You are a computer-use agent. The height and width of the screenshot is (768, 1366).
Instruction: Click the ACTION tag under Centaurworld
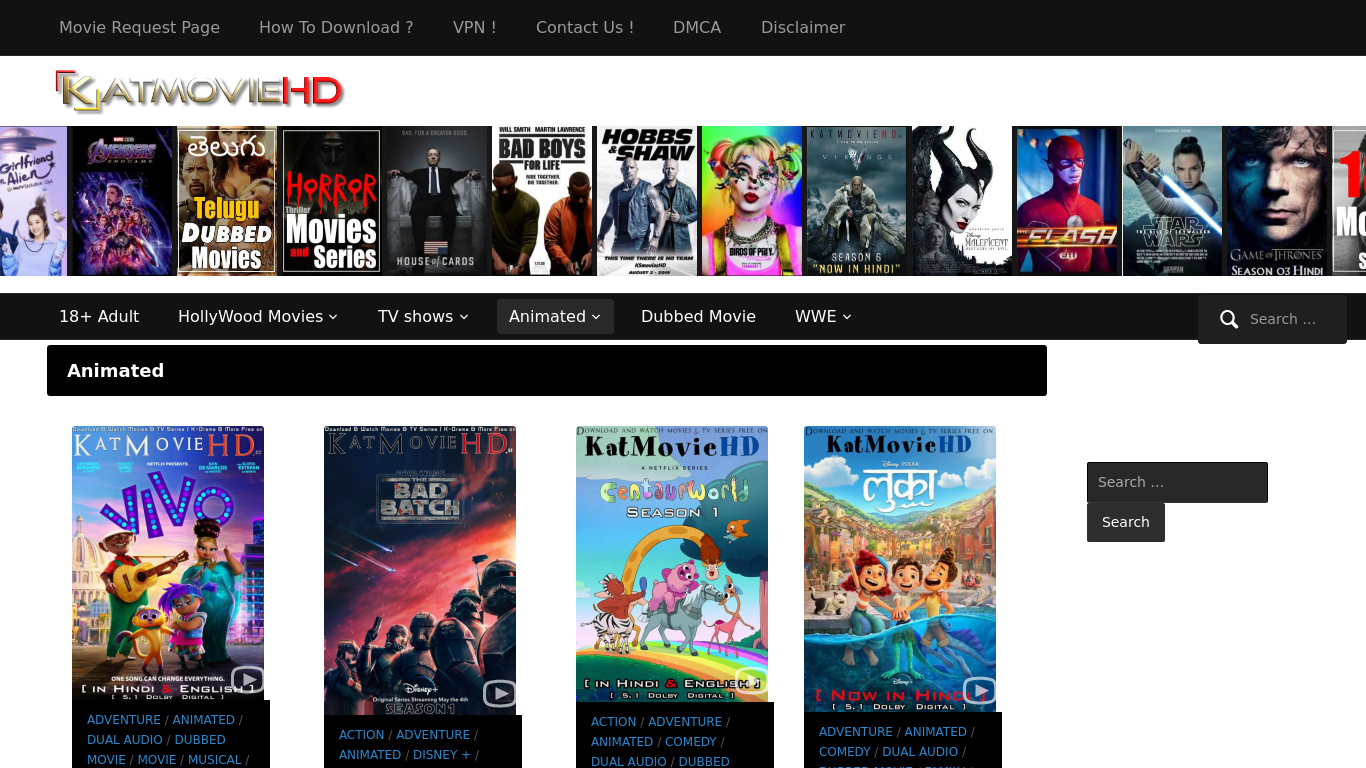(614, 722)
